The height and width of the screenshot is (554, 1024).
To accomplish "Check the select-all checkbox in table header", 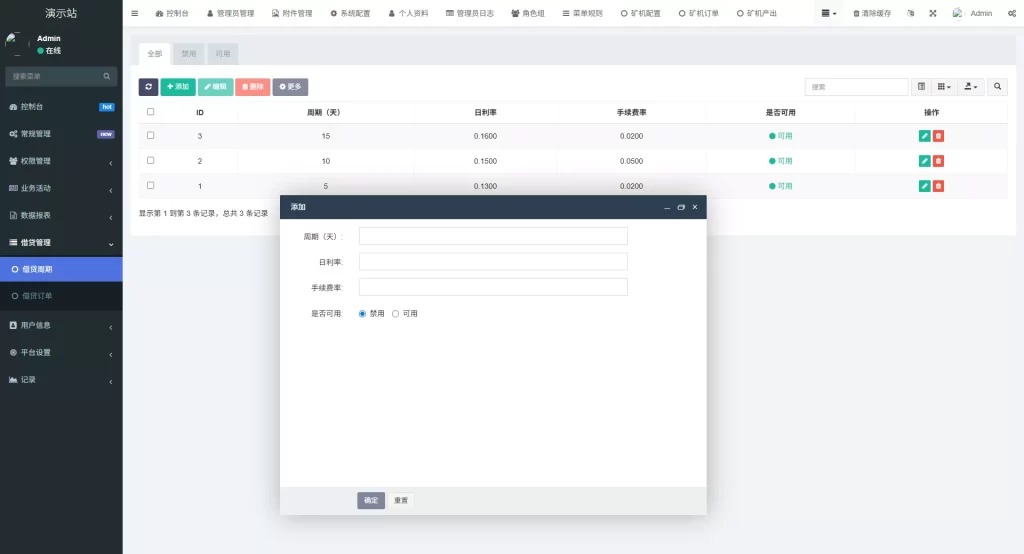I will [x=151, y=112].
